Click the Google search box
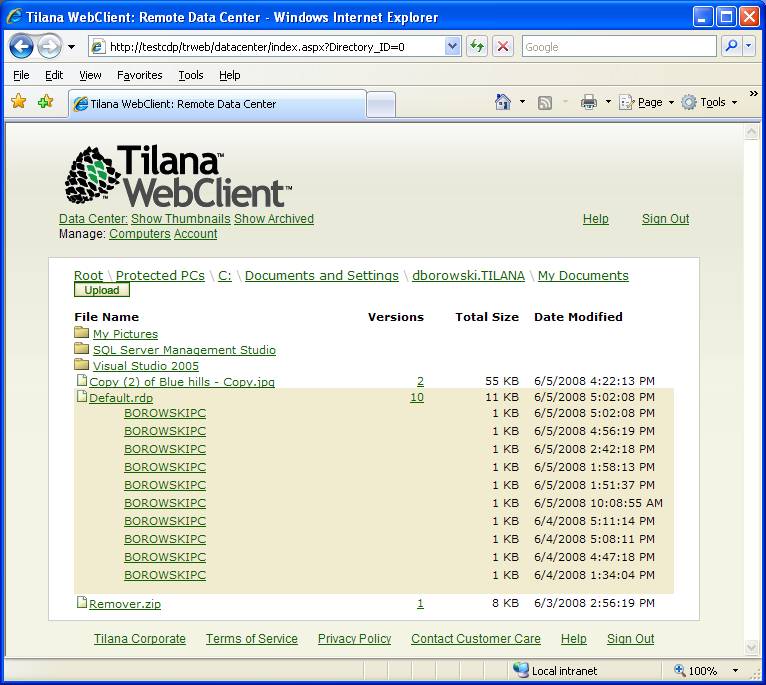This screenshot has height=685, width=766. coord(619,47)
